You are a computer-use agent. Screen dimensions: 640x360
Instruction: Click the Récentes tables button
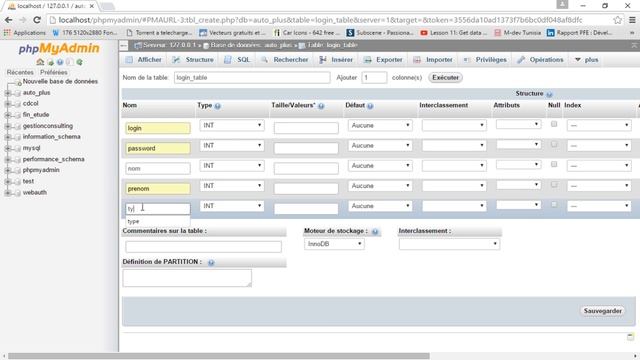pyautogui.click(x=20, y=72)
